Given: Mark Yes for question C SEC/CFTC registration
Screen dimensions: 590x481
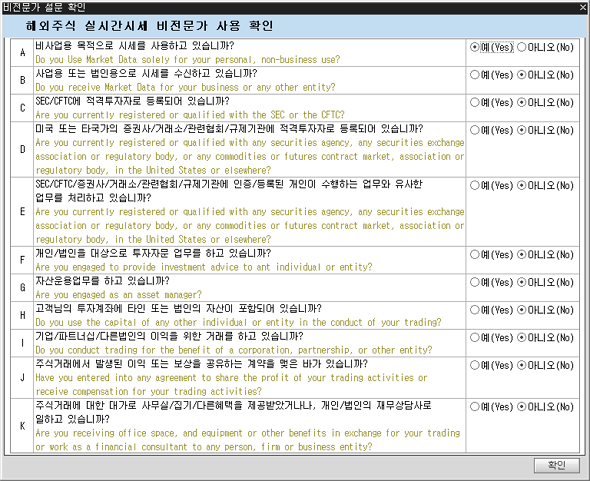Looking at the screenshot, I should 491,102.
